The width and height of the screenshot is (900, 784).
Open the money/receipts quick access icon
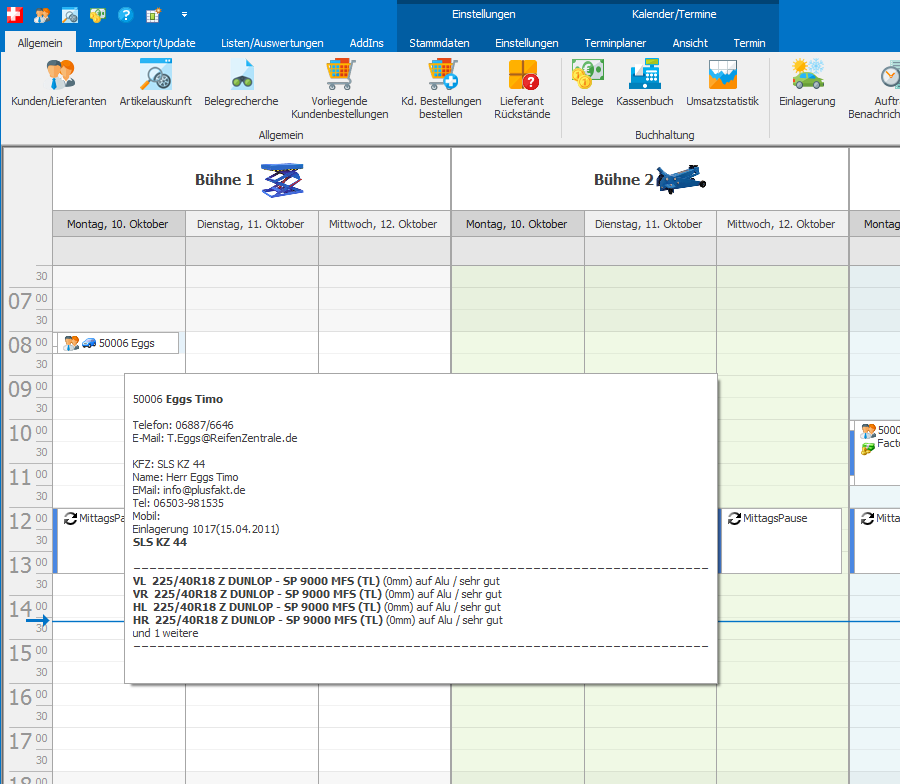click(x=98, y=15)
